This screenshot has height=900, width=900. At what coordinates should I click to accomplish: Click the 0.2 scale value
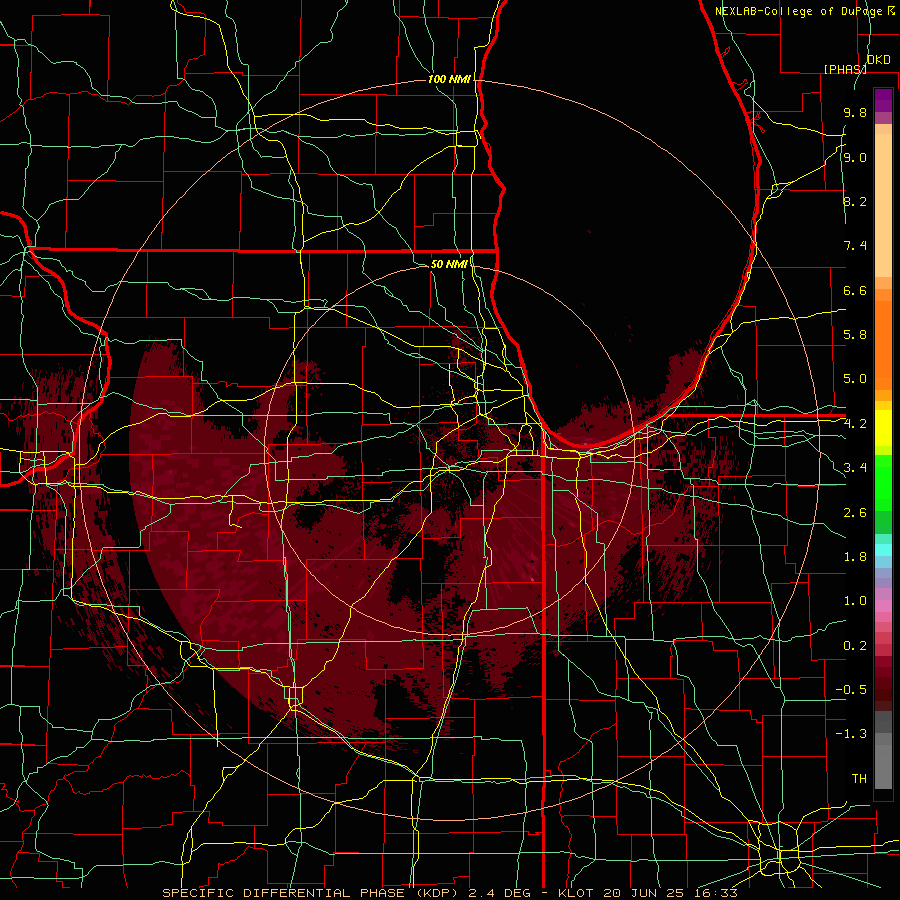pos(855,646)
